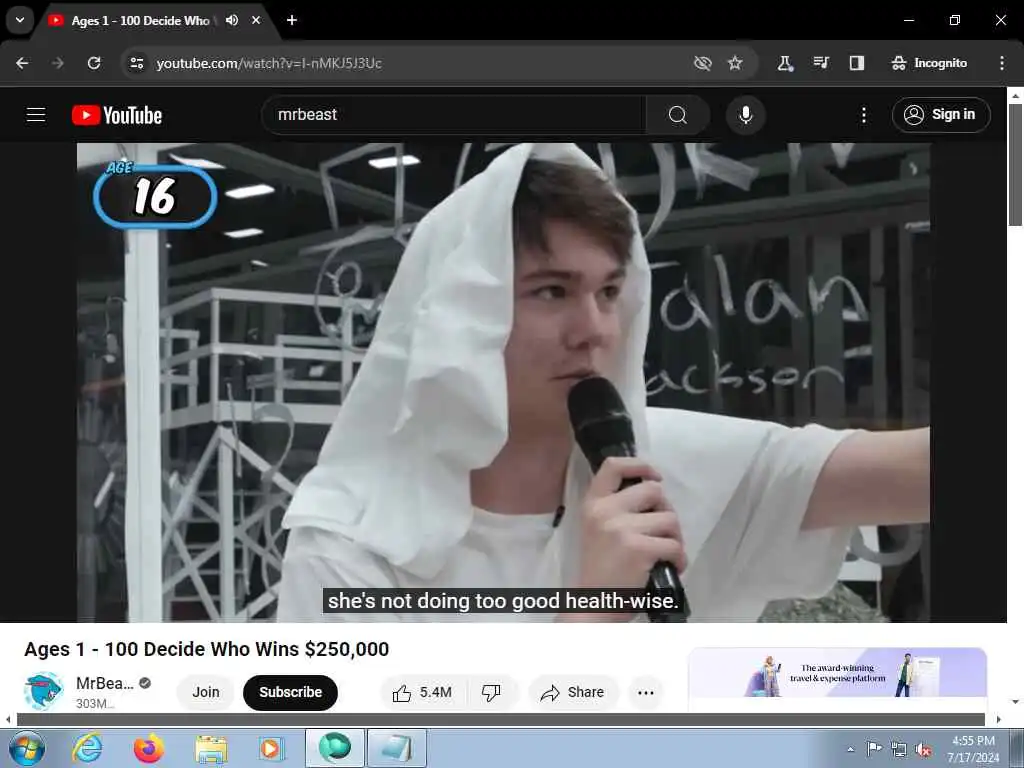The height and width of the screenshot is (768, 1024).
Task: Open more actions ellipsis under video
Action: click(x=646, y=692)
